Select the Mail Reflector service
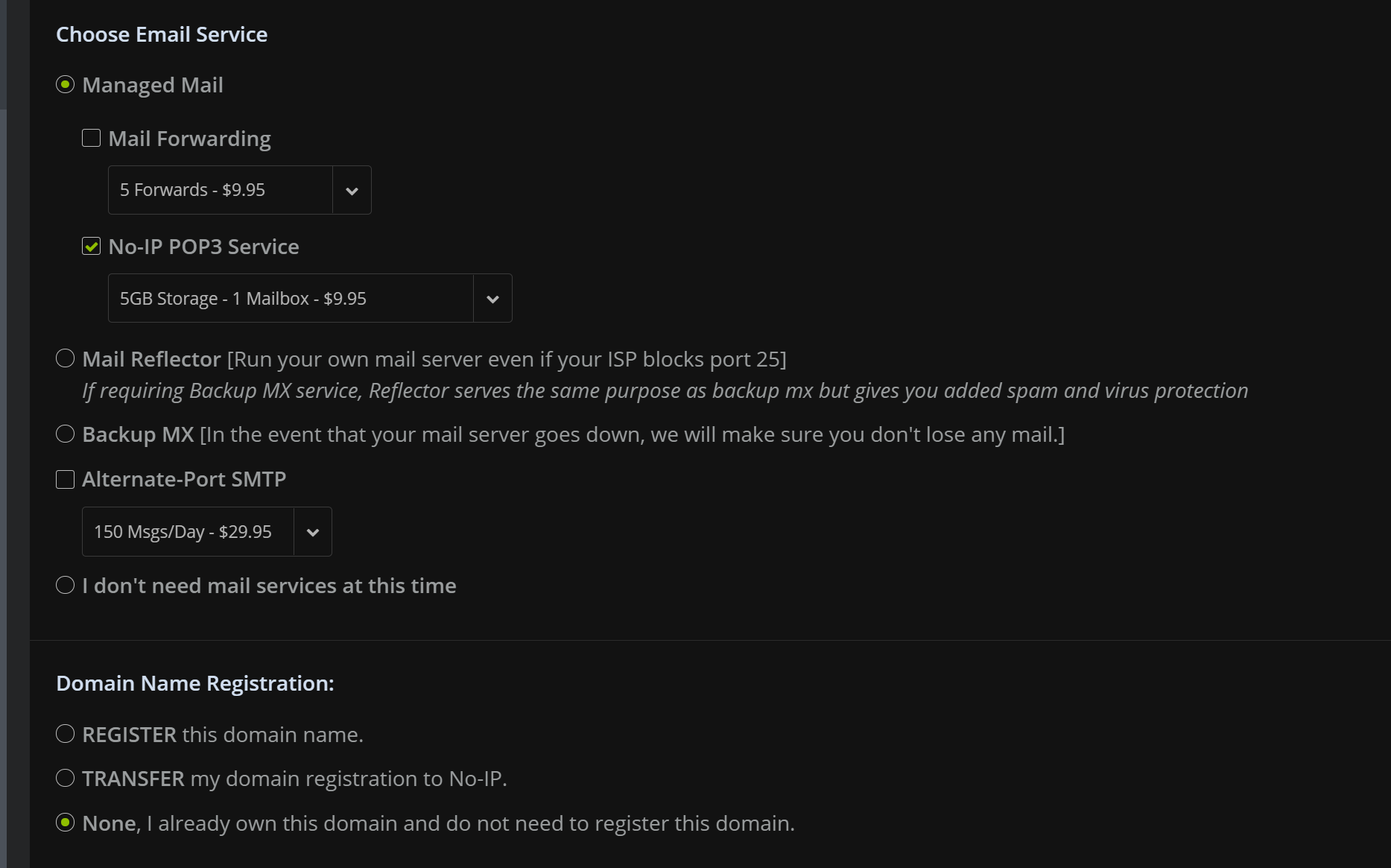Screen dimensions: 1391x868 65,358
